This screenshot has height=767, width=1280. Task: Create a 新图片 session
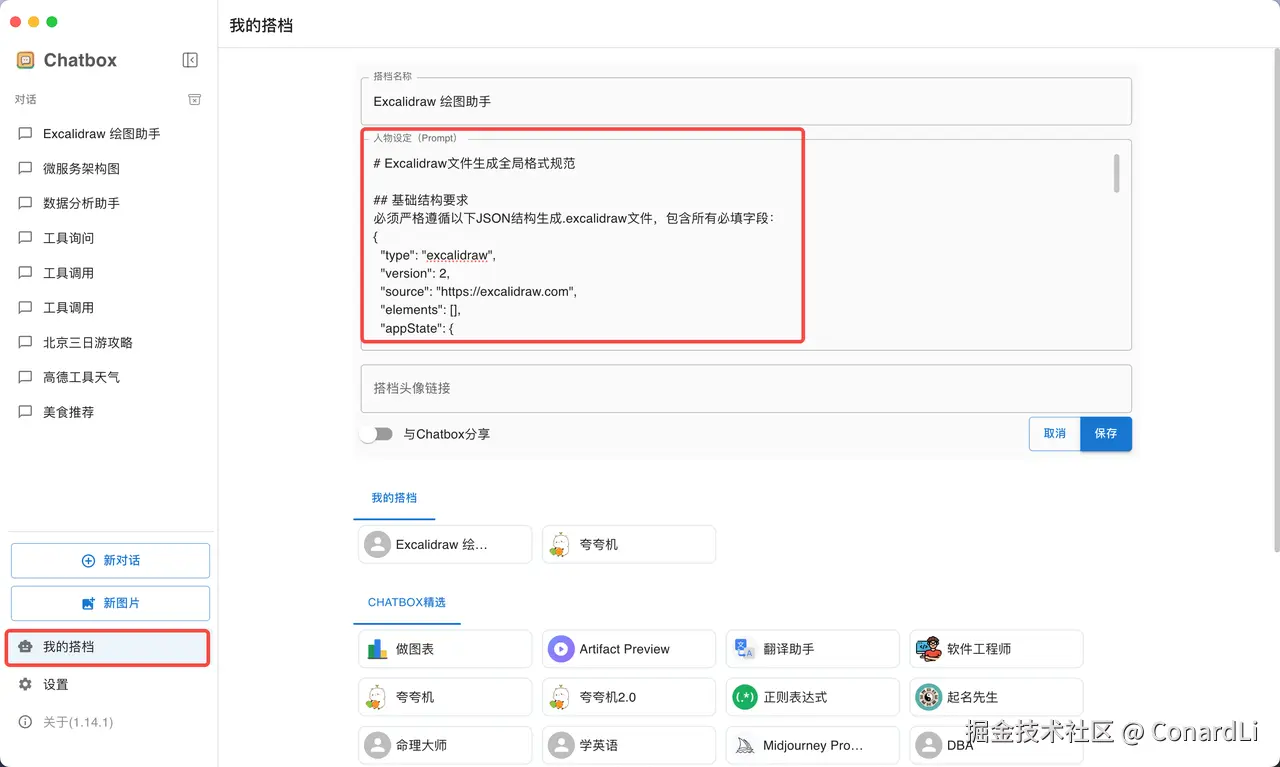[110, 604]
